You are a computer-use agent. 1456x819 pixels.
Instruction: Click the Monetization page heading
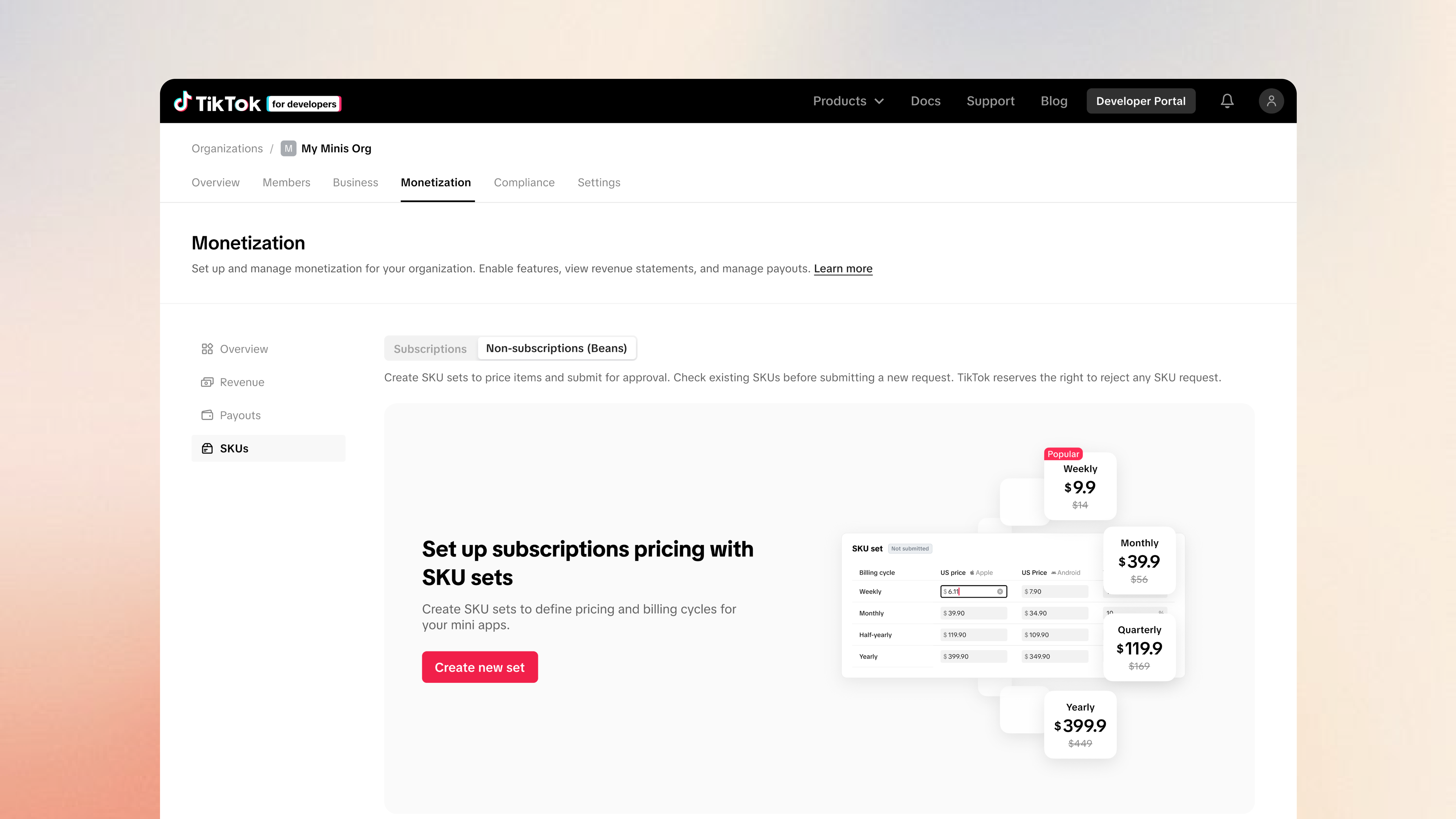(248, 243)
